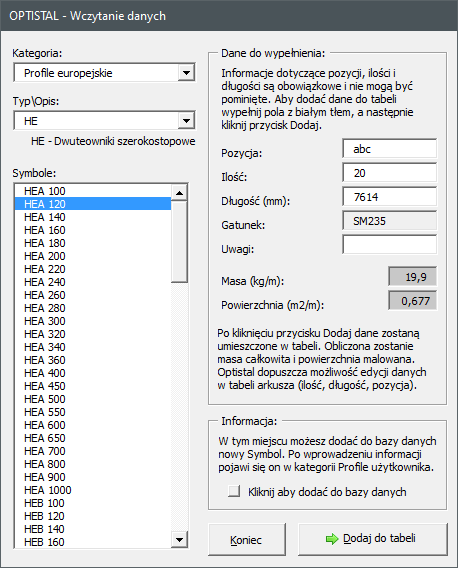Click the Koniec button

(247, 539)
